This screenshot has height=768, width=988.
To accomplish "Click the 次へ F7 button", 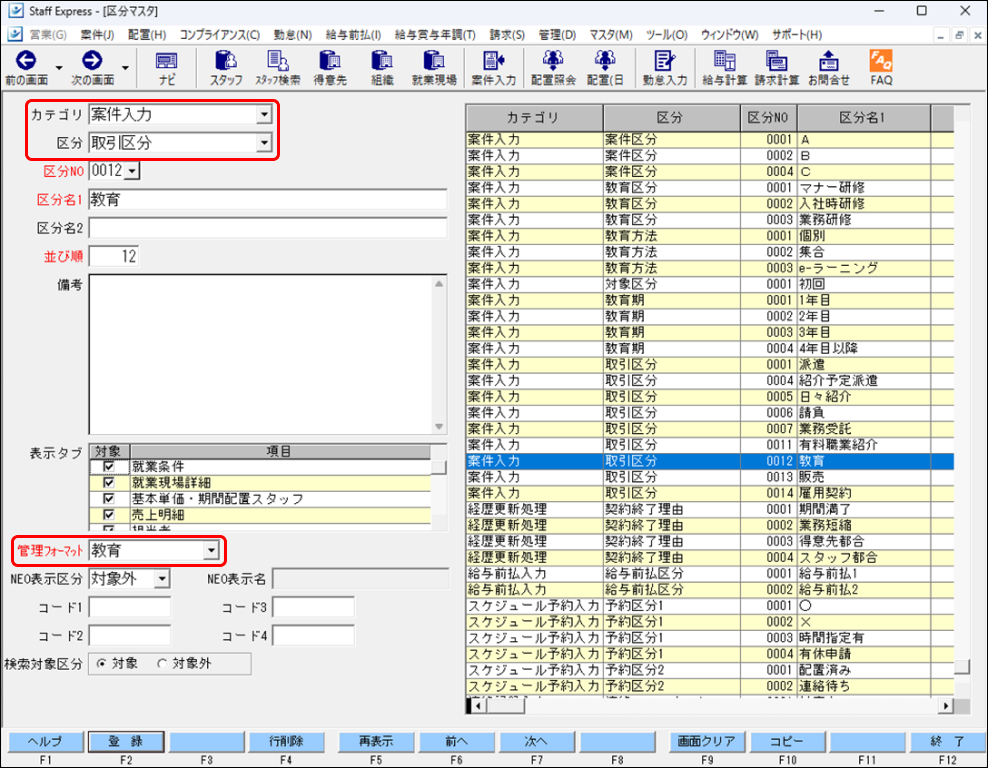I will tap(537, 742).
